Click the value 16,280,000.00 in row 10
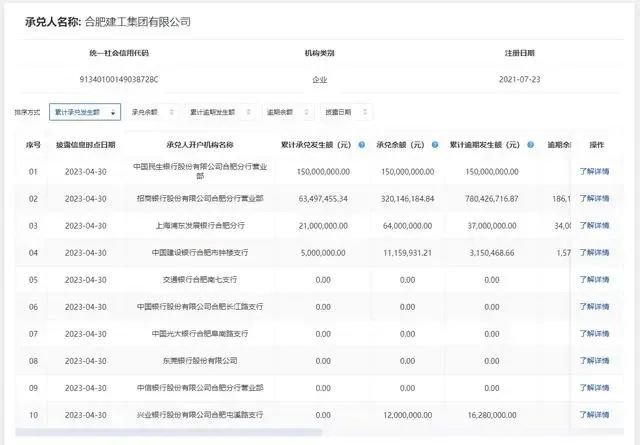Image resolution: width=640 pixels, height=445 pixels. pyautogui.click(x=492, y=415)
